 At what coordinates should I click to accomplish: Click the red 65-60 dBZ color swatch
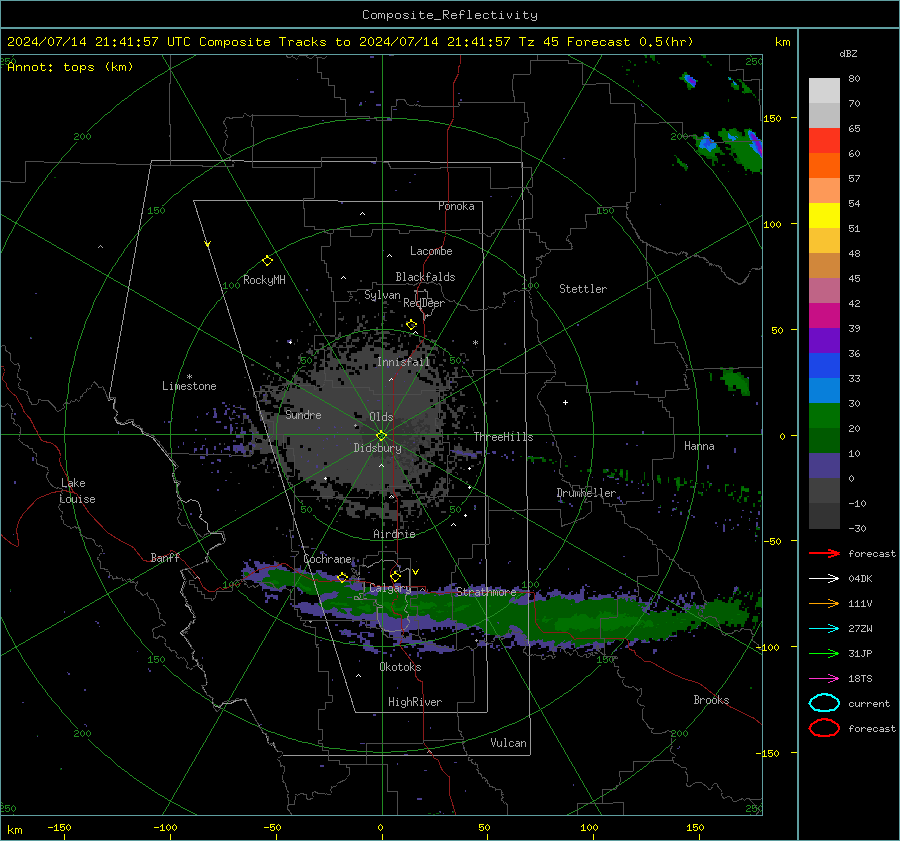824,141
